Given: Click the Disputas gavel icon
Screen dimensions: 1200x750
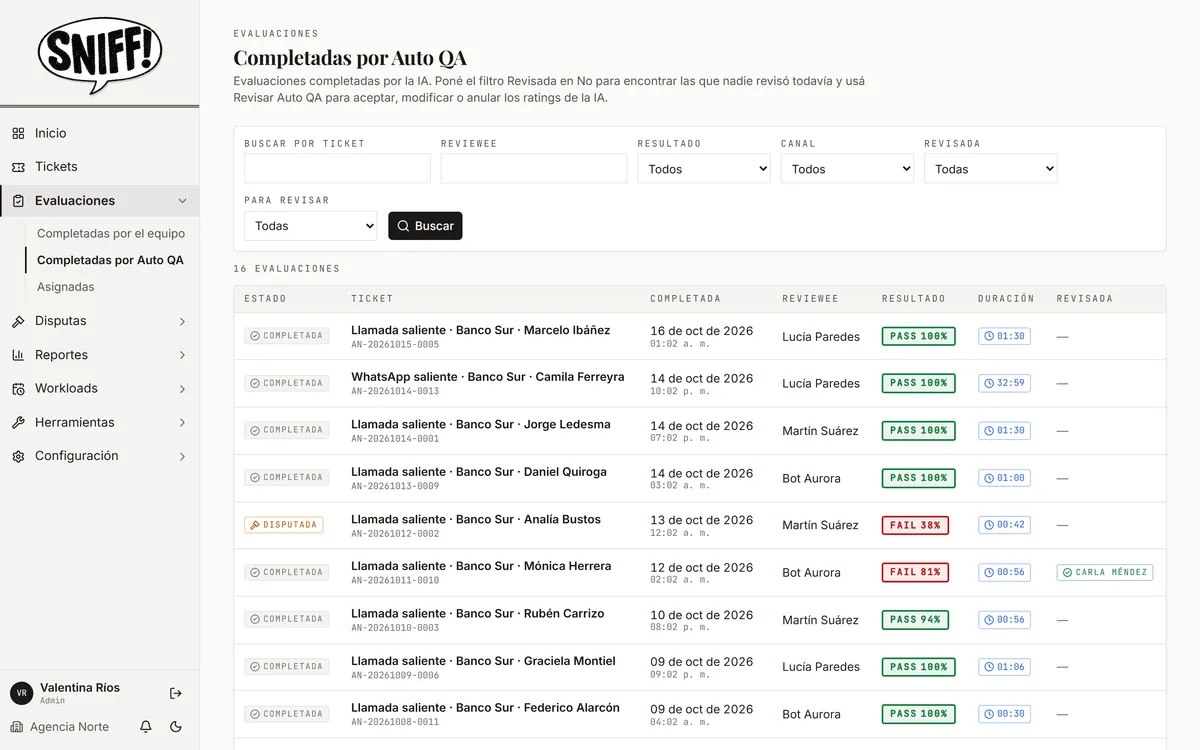Looking at the screenshot, I should pyautogui.click(x=18, y=321).
